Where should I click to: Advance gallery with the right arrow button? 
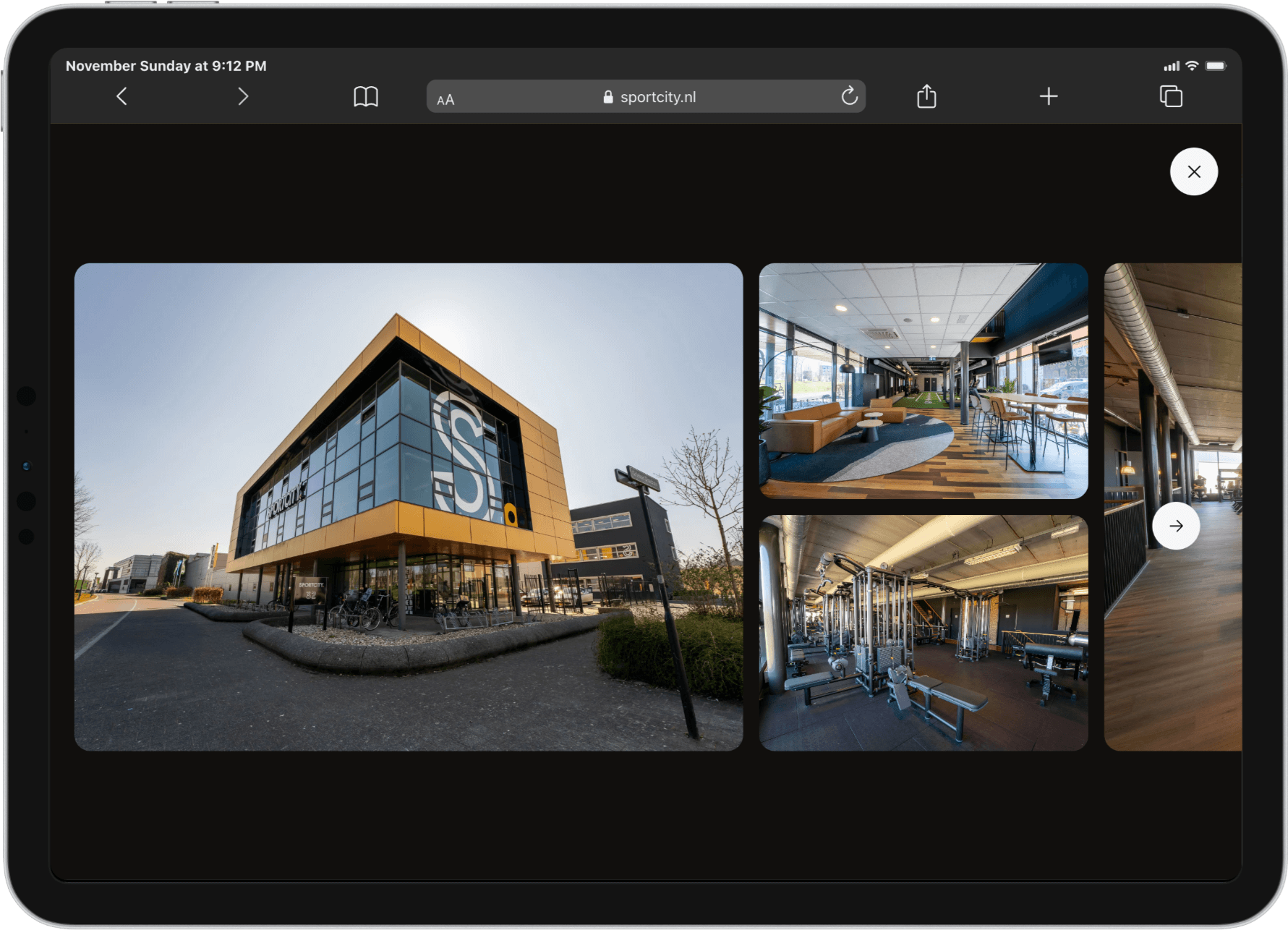[x=1177, y=526]
